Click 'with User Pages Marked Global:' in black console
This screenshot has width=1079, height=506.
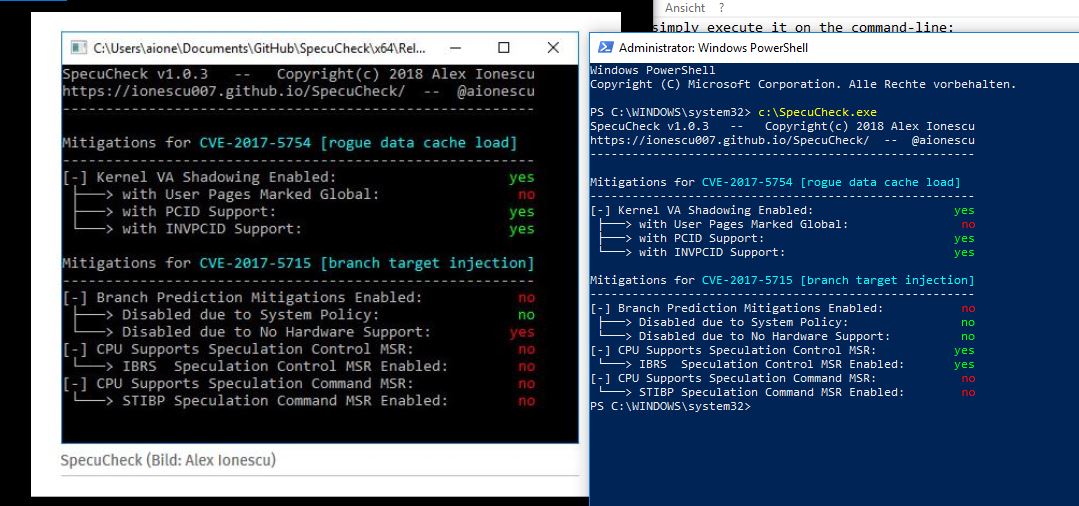[x=250, y=194]
